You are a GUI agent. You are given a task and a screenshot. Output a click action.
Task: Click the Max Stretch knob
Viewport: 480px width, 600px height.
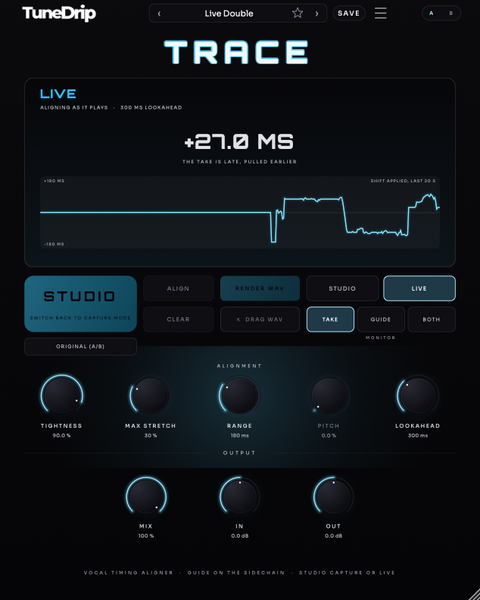150,395
